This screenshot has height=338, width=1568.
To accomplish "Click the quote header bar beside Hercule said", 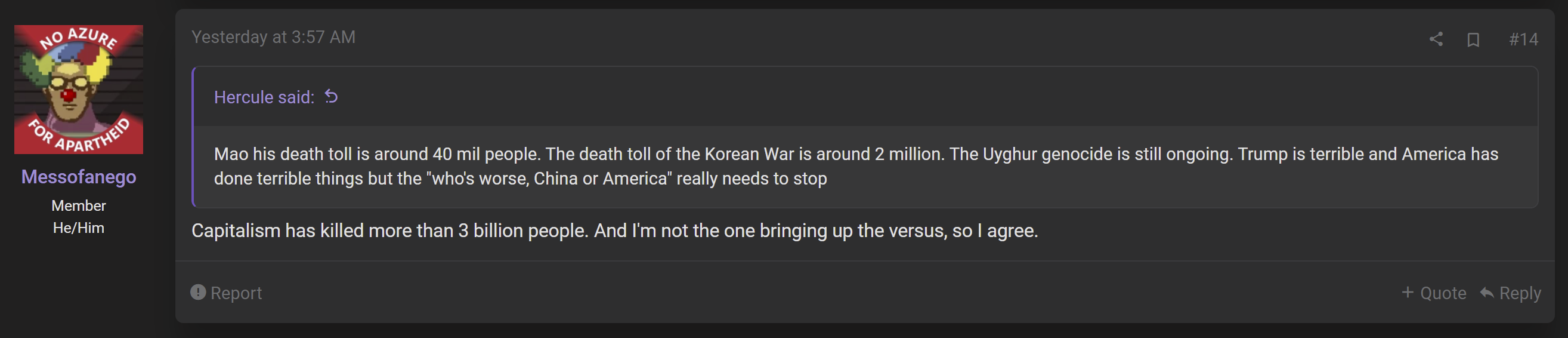I will point(865,97).
